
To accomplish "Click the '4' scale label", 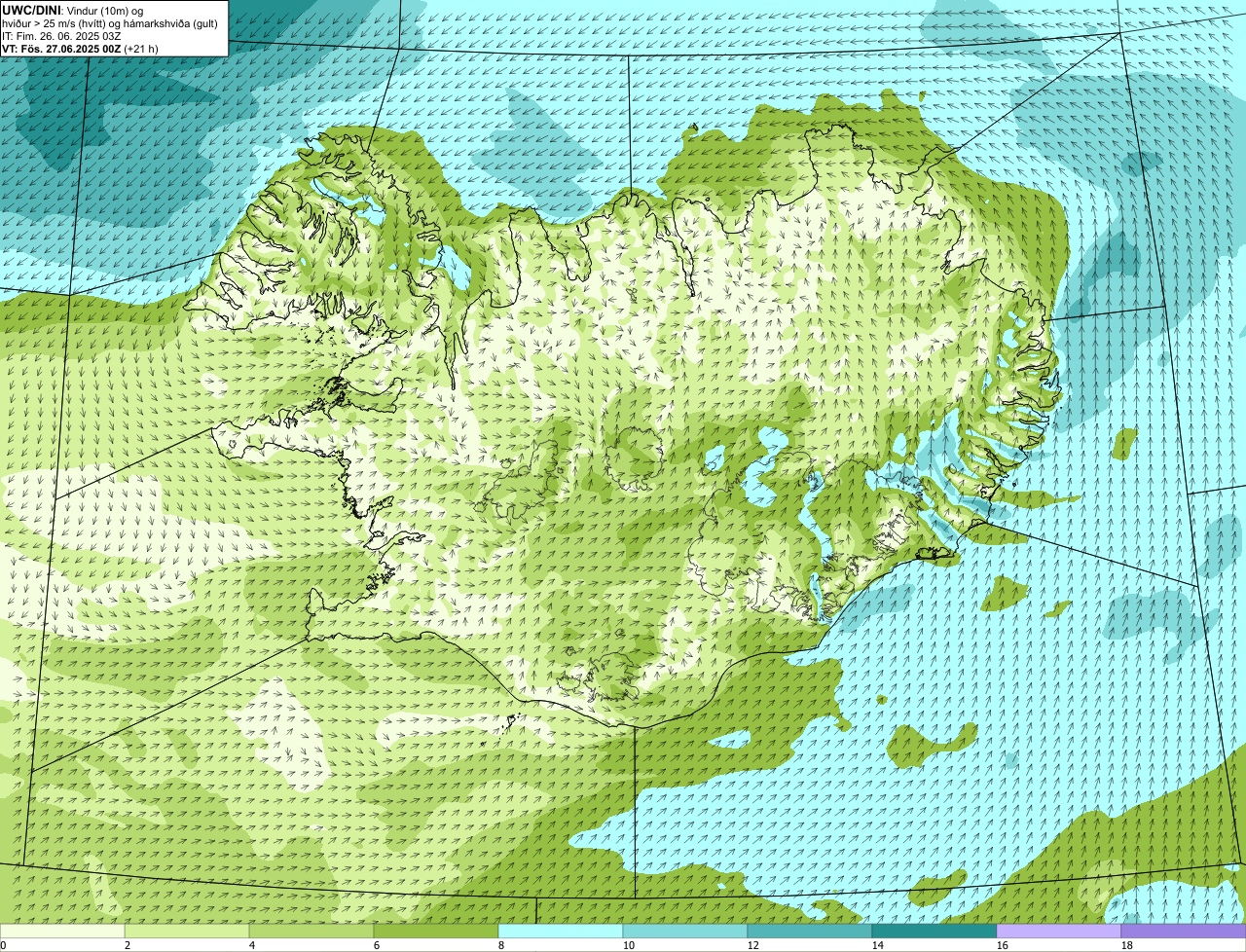I will [x=252, y=945].
